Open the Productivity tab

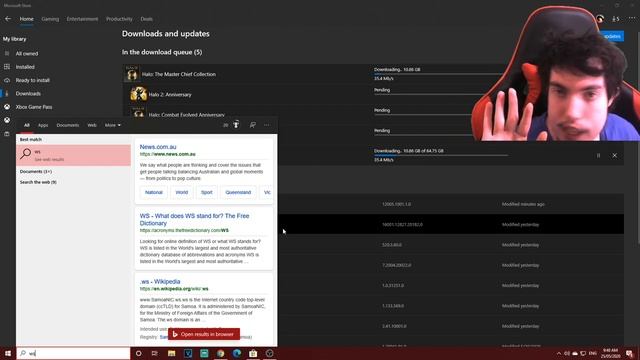(119, 19)
